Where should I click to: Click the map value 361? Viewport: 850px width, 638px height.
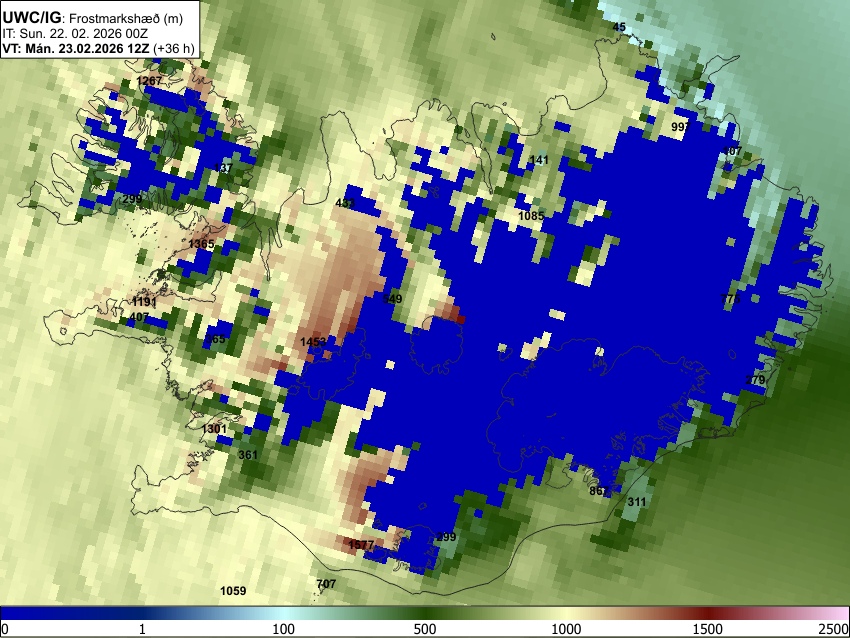[248, 455]
